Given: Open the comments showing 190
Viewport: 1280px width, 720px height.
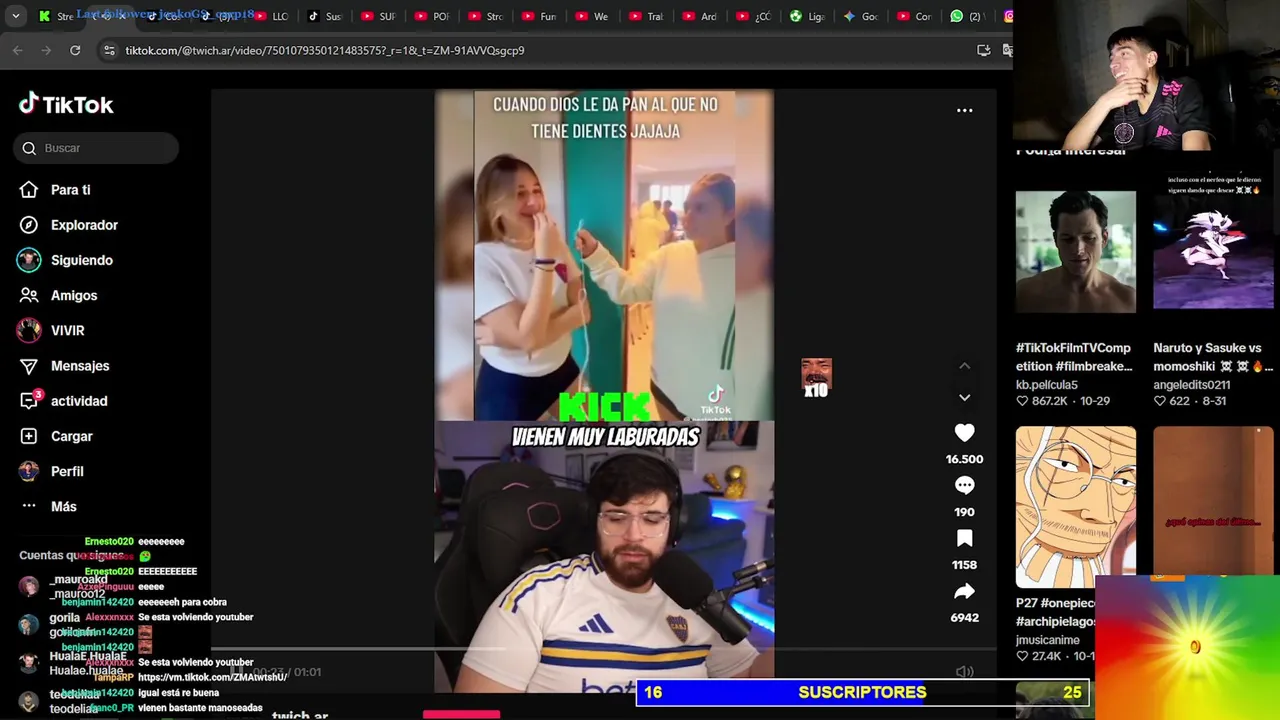Looking at the screenshot, I should click(964, 486).
